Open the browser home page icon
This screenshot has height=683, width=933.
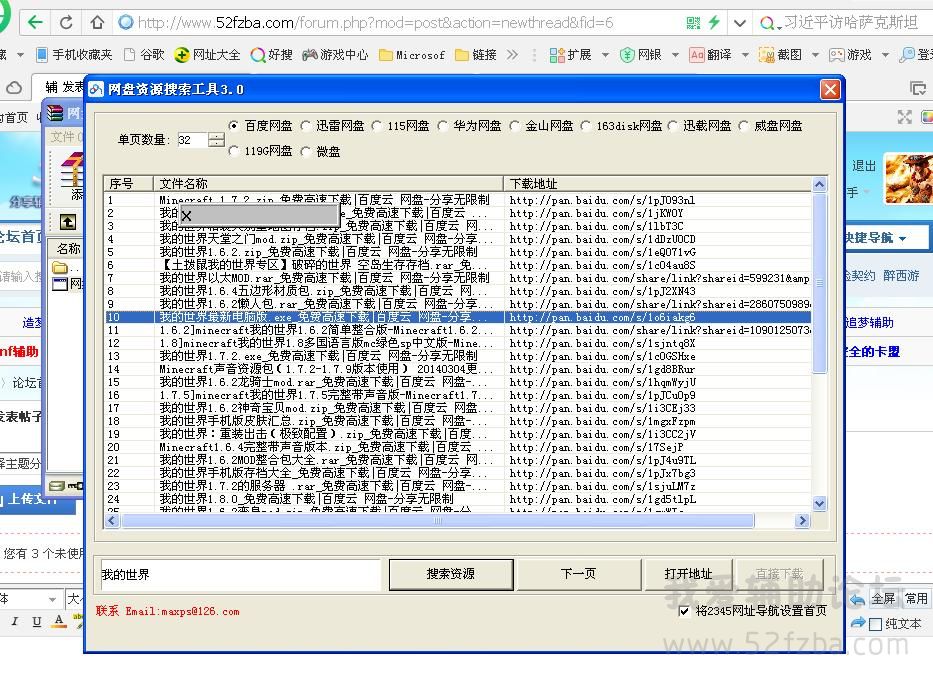click(x=97, y=23)
